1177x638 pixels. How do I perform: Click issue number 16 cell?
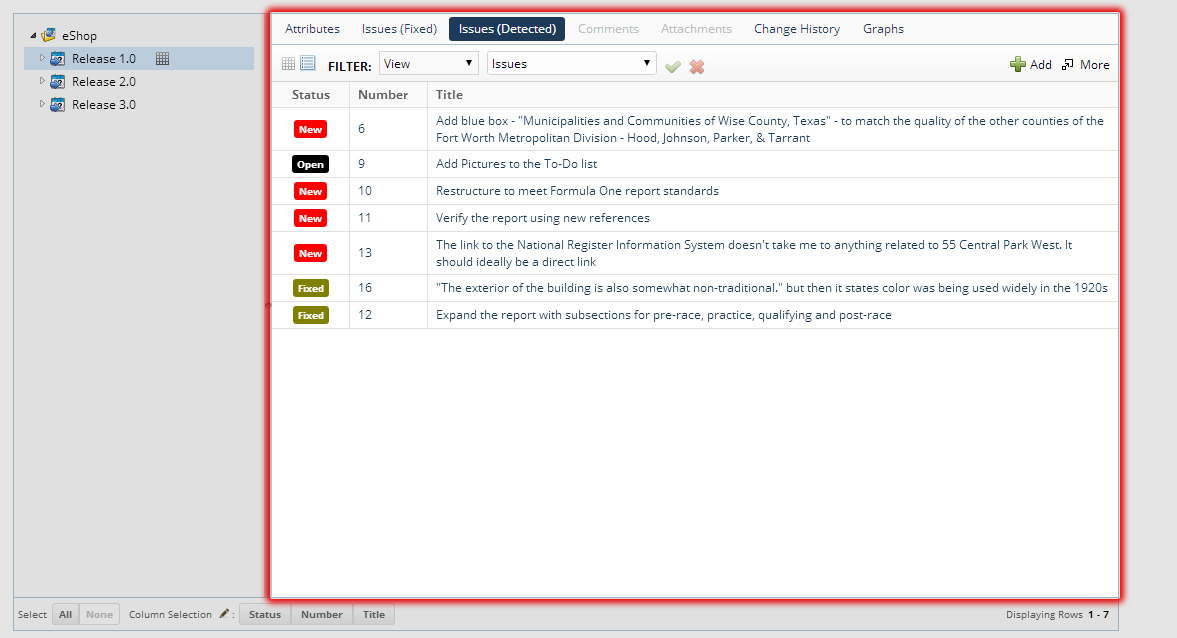pos(388,287)
